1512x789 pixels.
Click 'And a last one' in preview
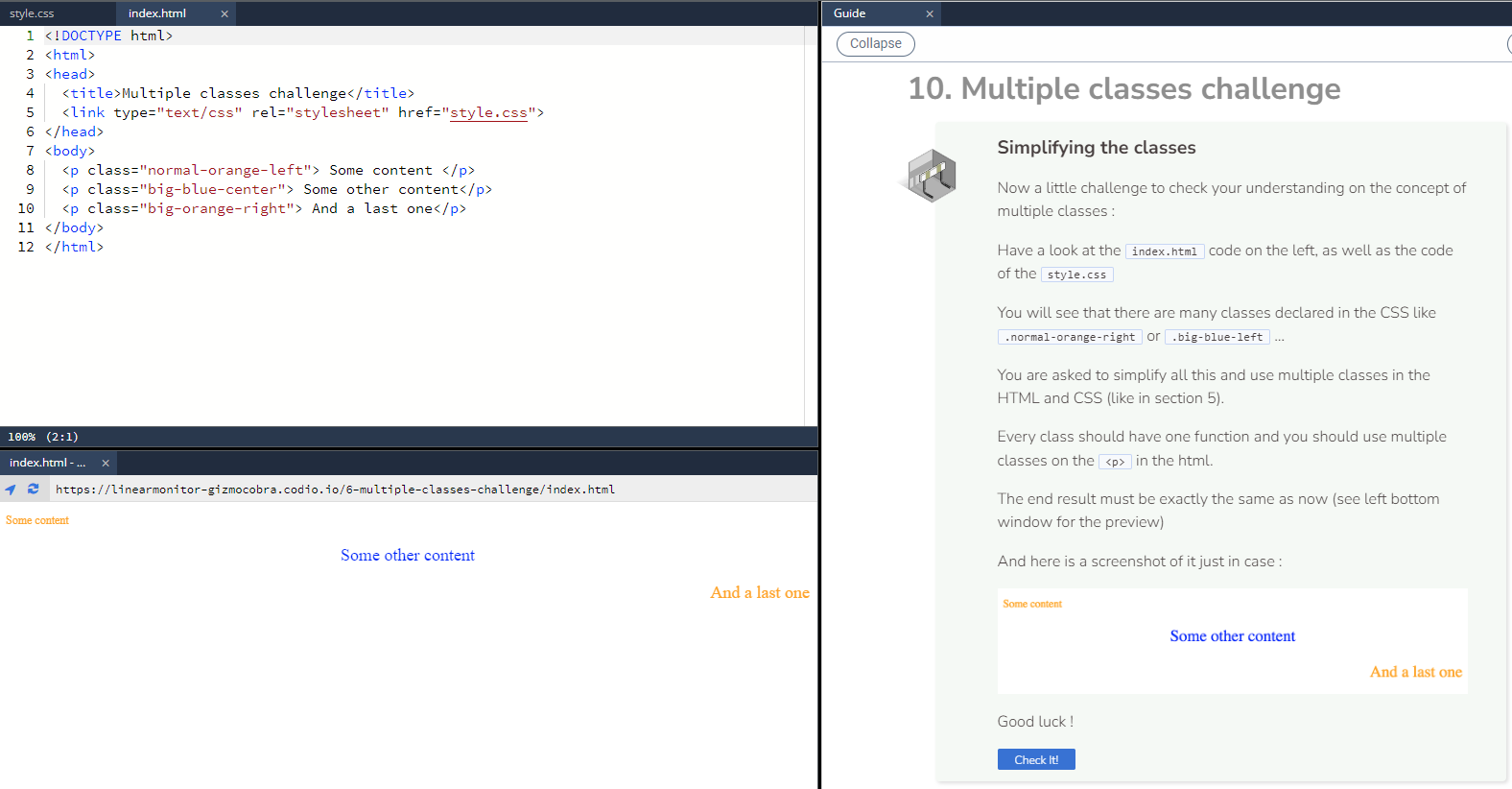coord(760,592)
